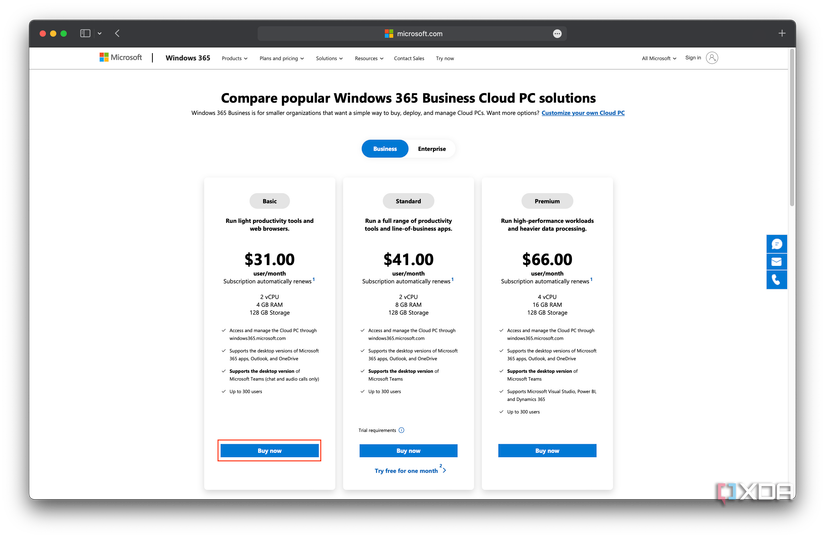Click Buy now for Premium plan
This screenshot has height=538, width=825.
(x=547, y=451)
